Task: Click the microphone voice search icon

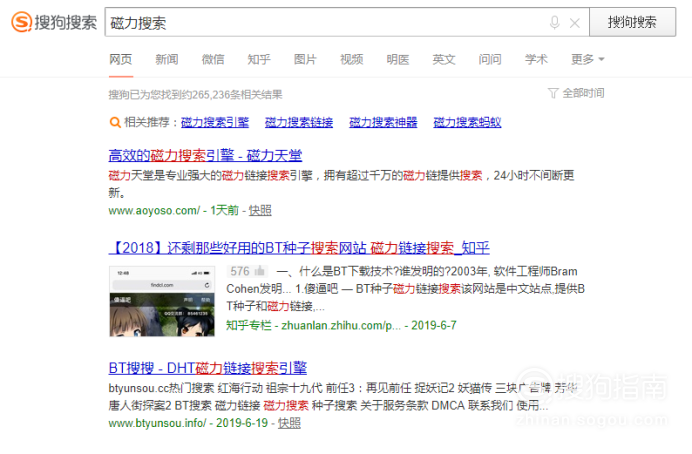Action: tap(555, 23)
